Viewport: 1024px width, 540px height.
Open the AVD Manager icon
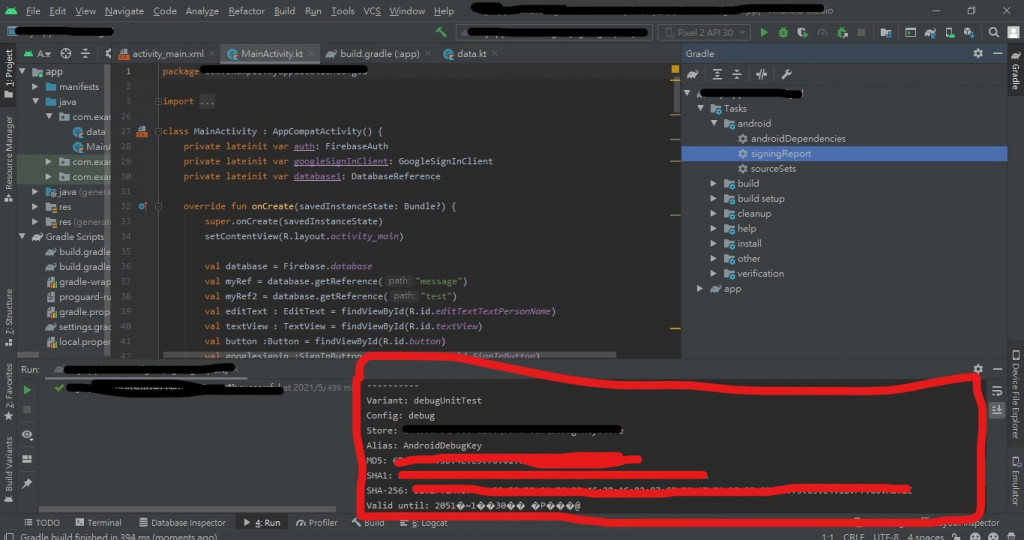tap(950, 32)
